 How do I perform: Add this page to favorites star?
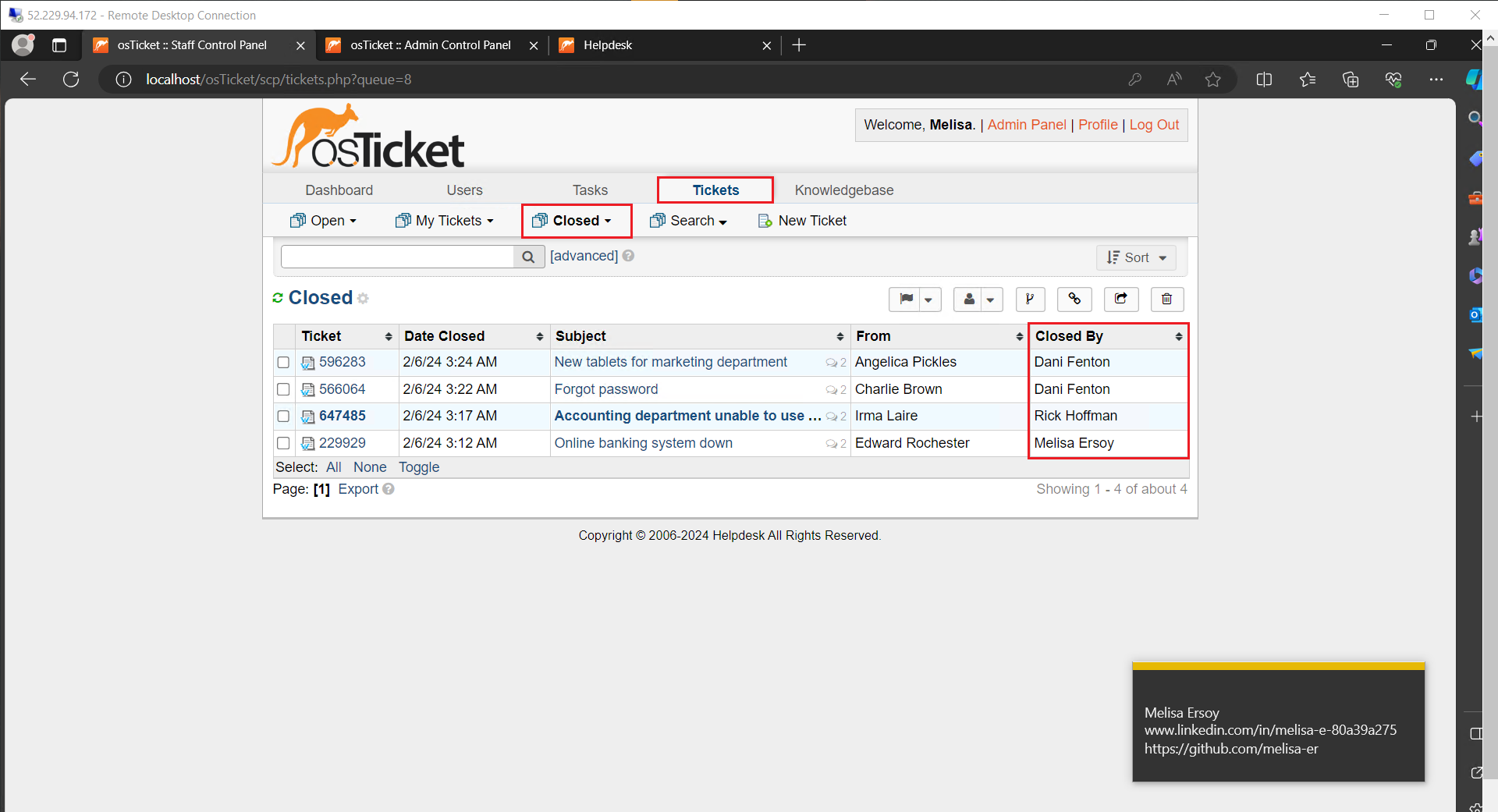click(x=1212, y=79)
